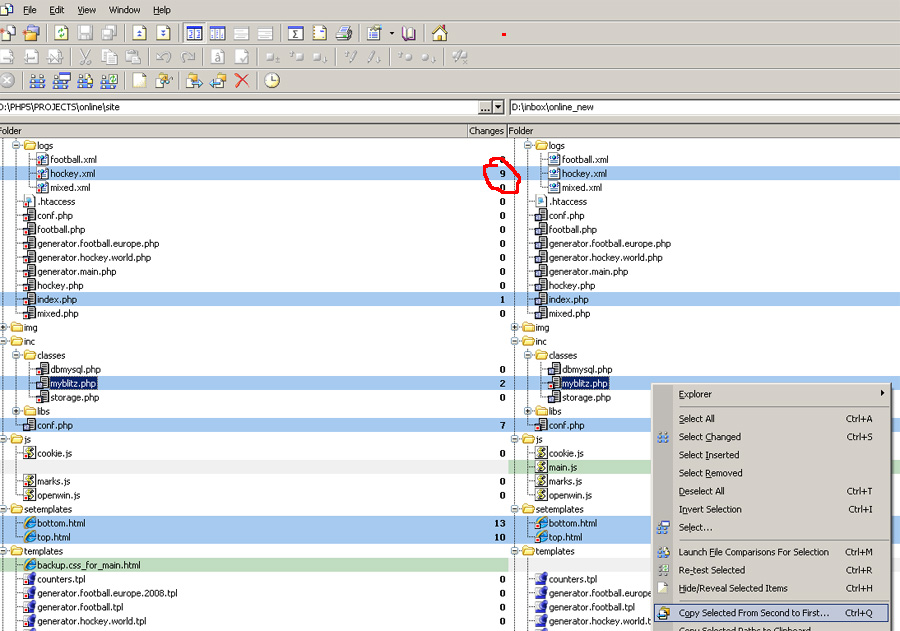
Task: Click the Changes column header
Action: (486, 131)
